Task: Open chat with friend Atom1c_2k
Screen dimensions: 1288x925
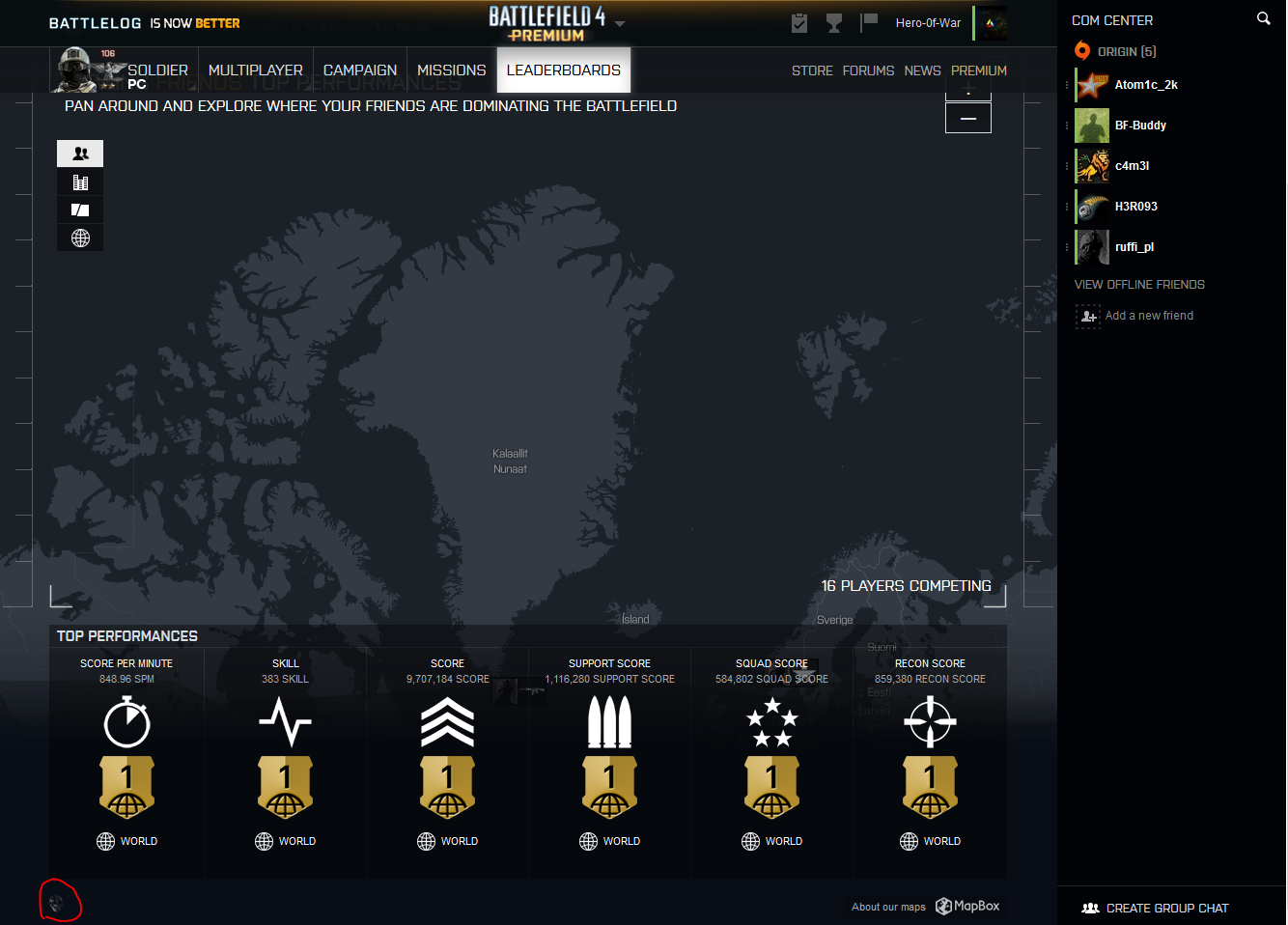Action: coord(1146,85)
